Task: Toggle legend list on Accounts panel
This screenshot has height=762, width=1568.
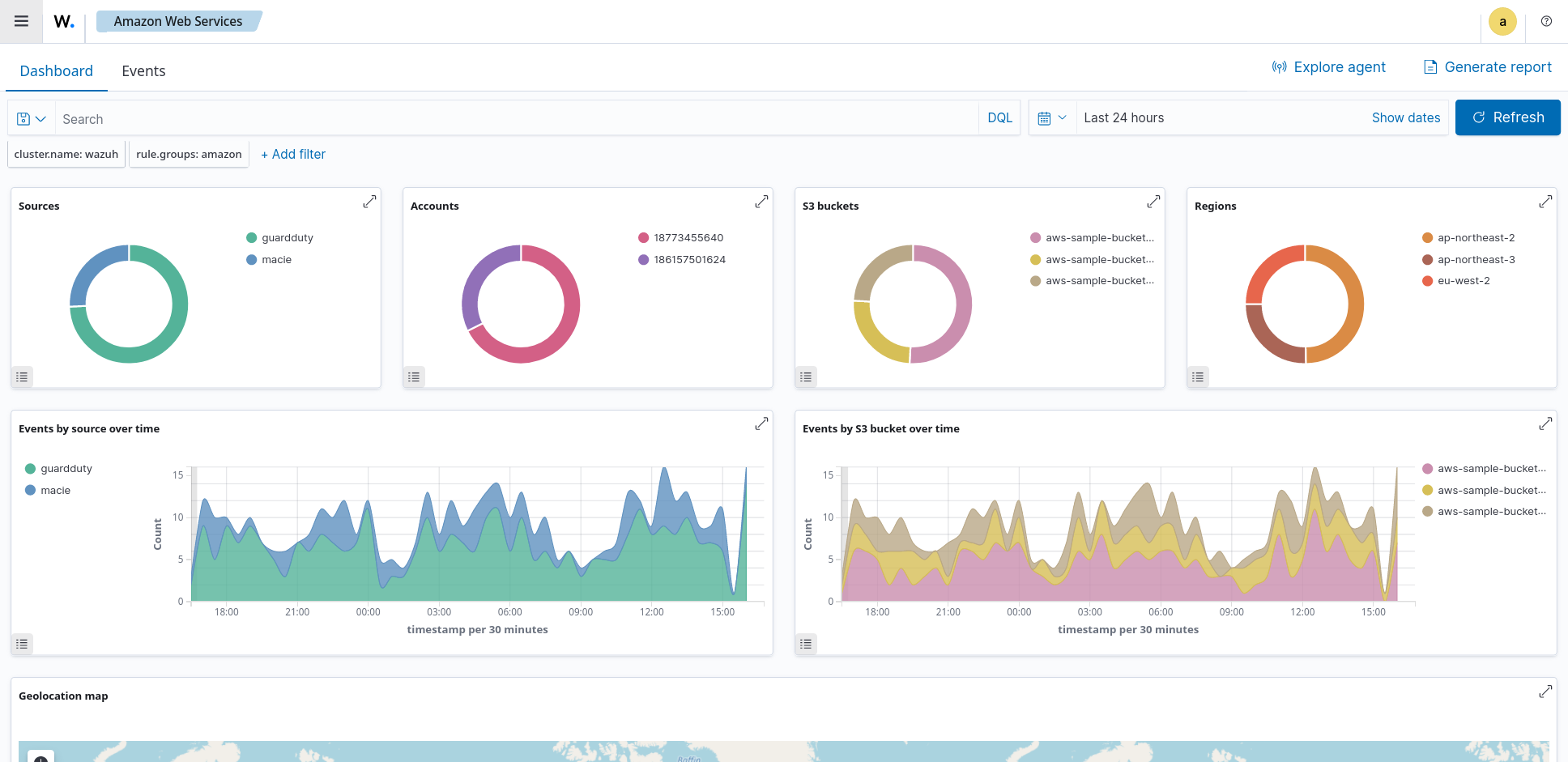Action: (414, 377)
